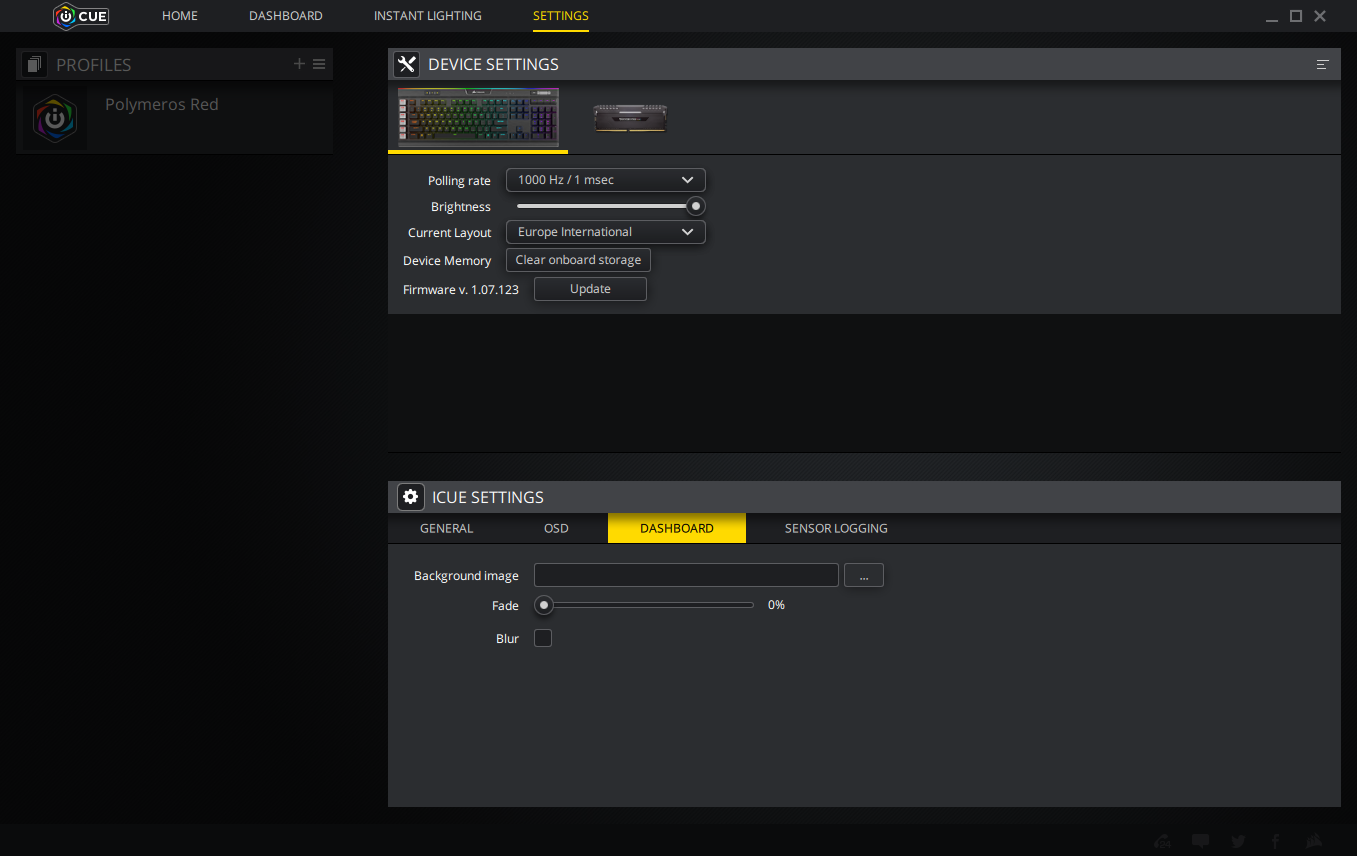Image resolution: width=1357 pixels, height=856 pixels.
Task: Click the Corsair sails logo in footer
Action: tap(1314, 841)
